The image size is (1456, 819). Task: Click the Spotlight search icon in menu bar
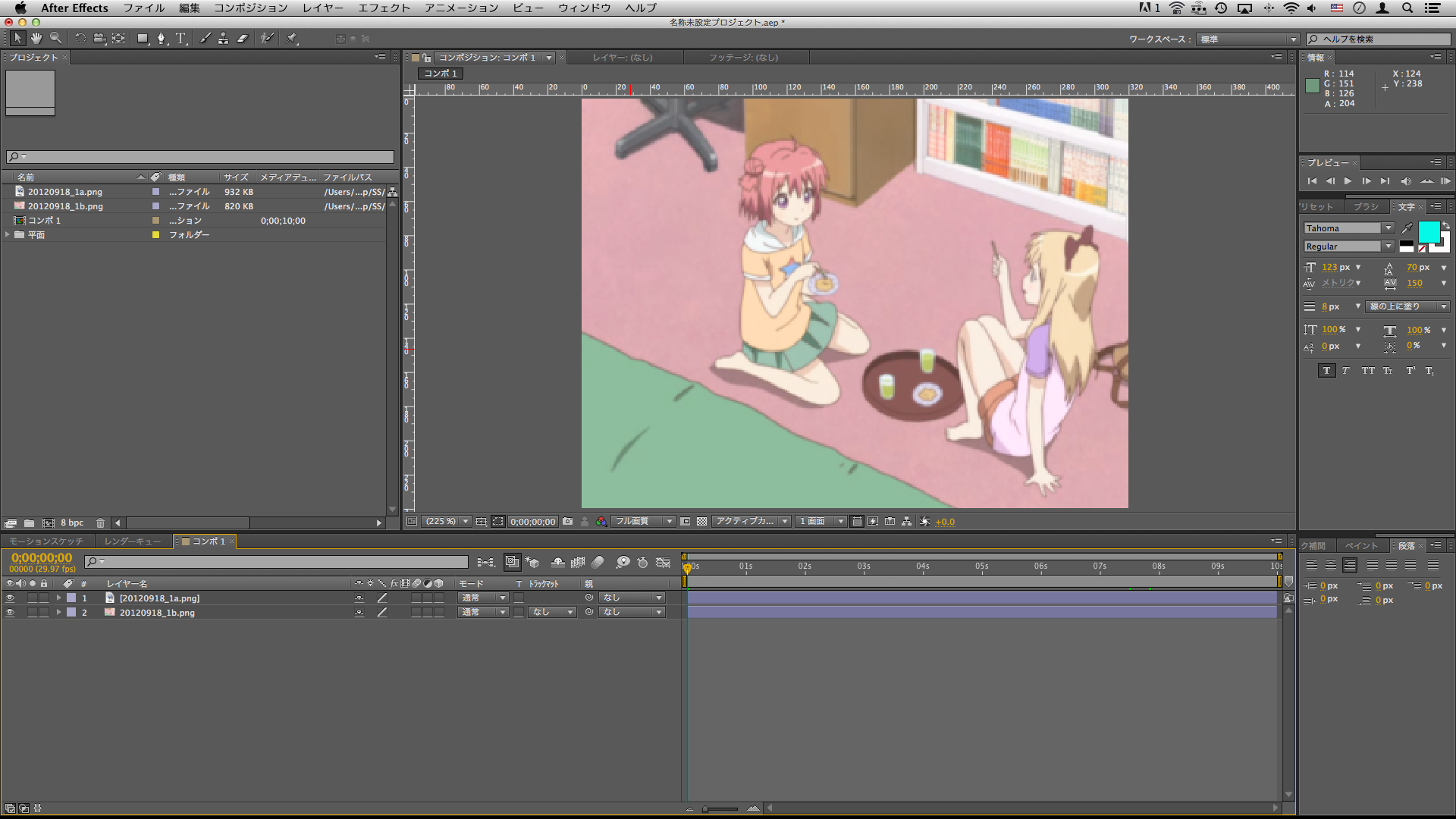pos(1407,8)
